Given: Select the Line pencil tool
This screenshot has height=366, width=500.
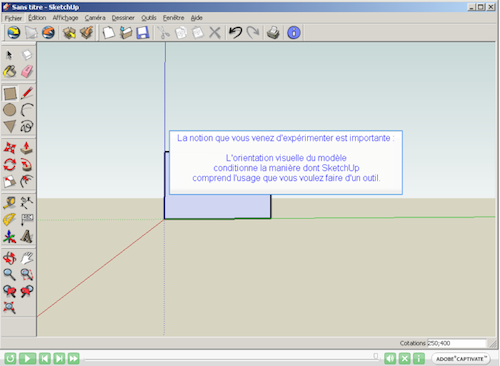Looking at the screenshot, I should coord(27,93).
